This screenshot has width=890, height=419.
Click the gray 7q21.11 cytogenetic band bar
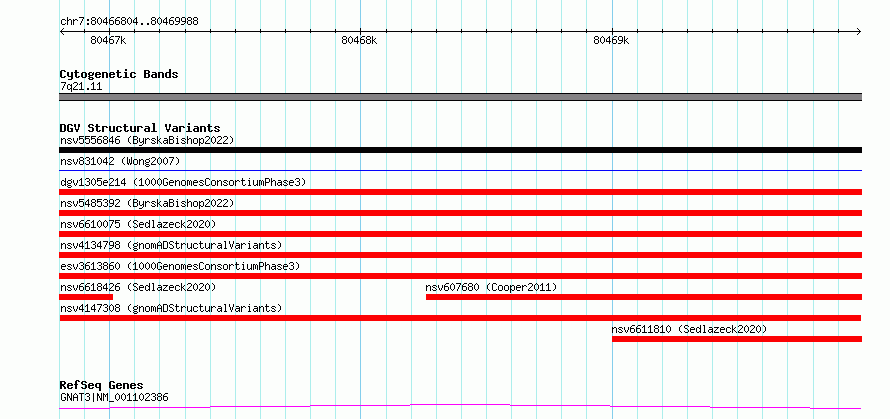coord(460,97)
